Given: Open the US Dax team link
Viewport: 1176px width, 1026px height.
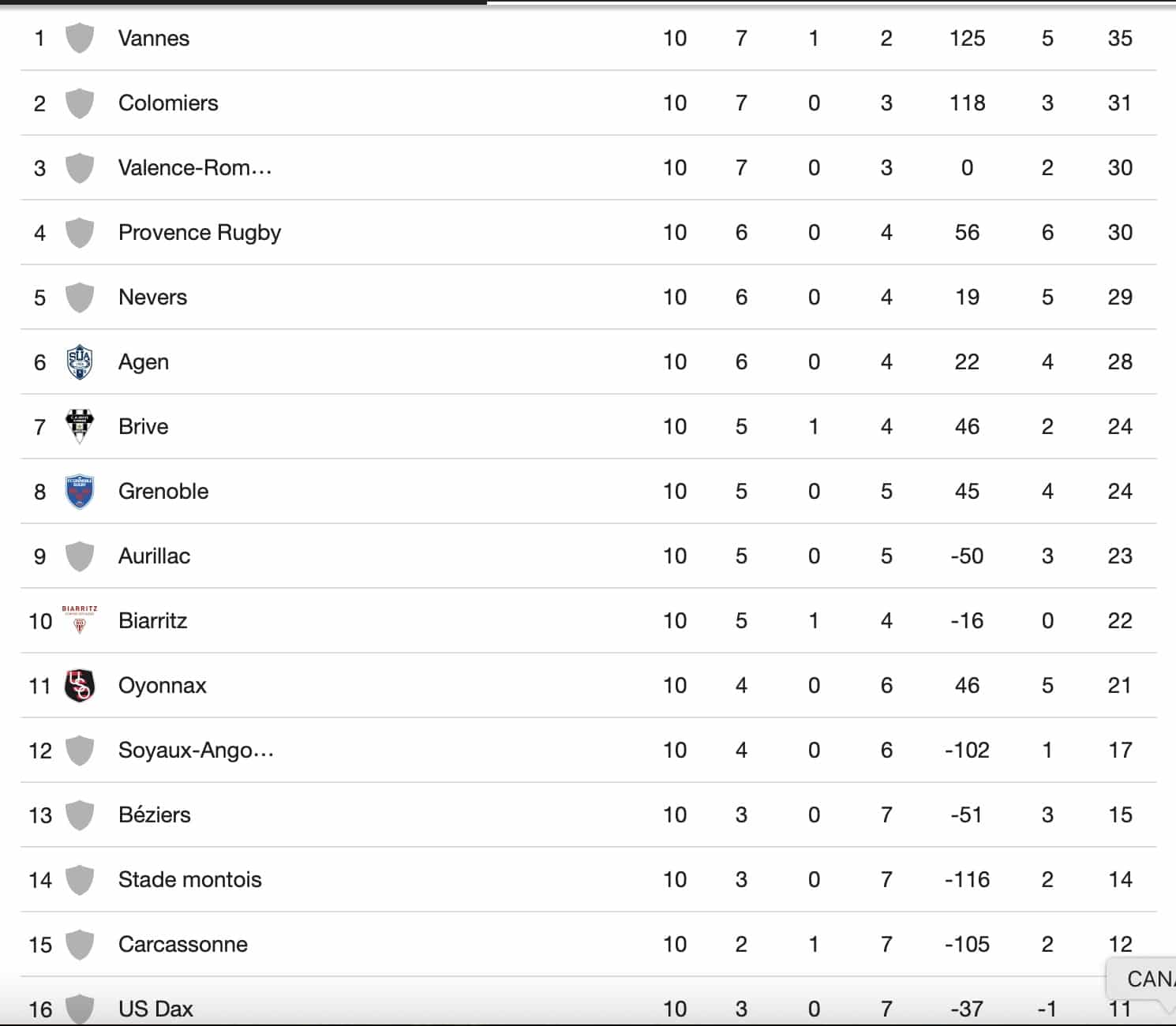Looking at the screenshot, I should 155,1009.
